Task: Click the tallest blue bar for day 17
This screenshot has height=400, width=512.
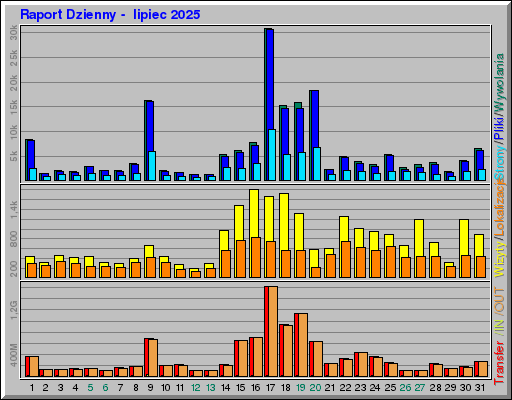Action: pos(270,79)
